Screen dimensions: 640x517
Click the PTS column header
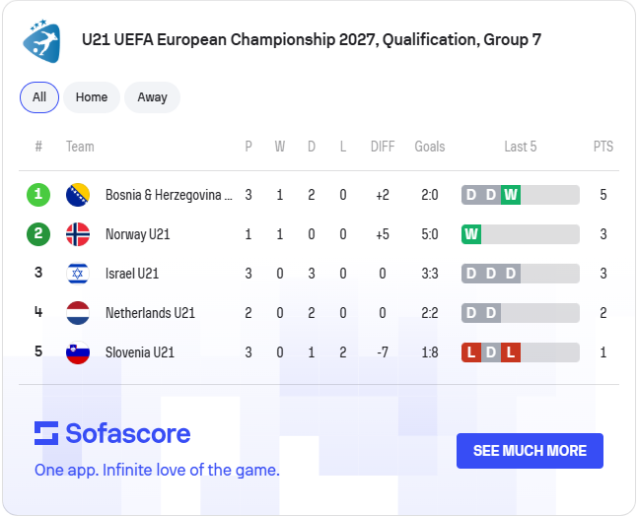603,146
